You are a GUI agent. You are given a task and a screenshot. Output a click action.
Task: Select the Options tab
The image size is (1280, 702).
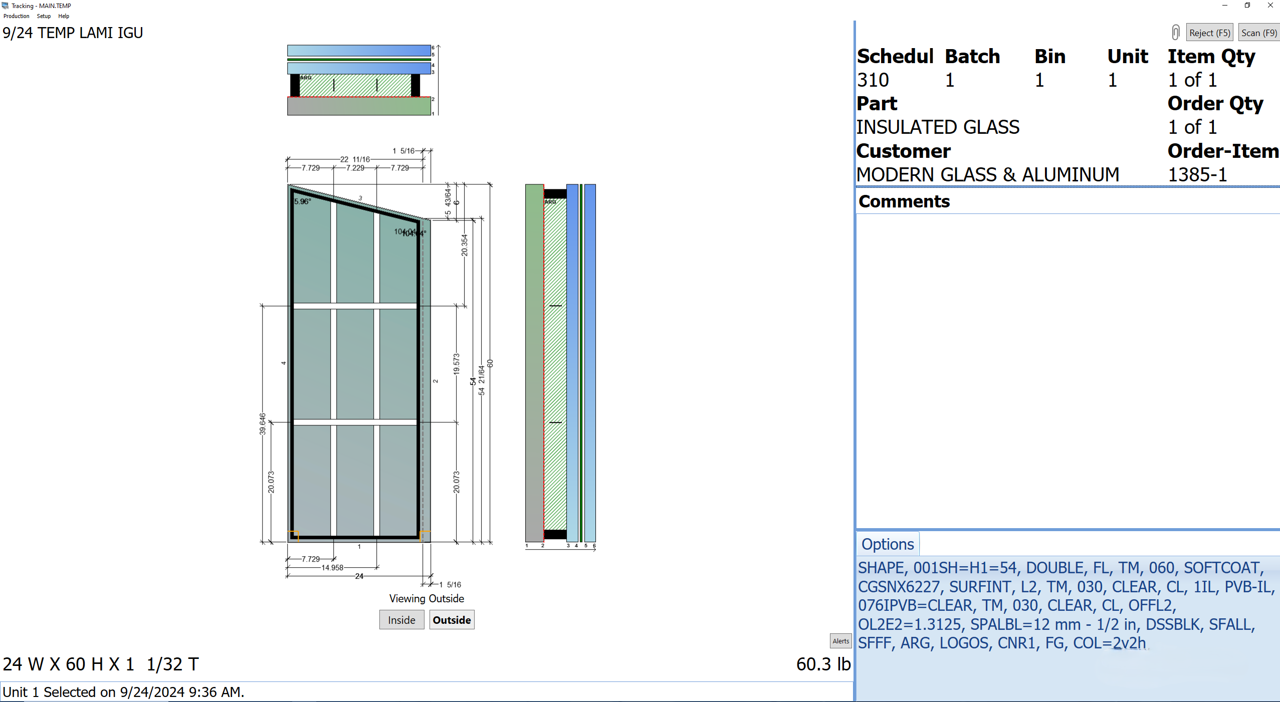pyautogui.click(x=886, y=544)
